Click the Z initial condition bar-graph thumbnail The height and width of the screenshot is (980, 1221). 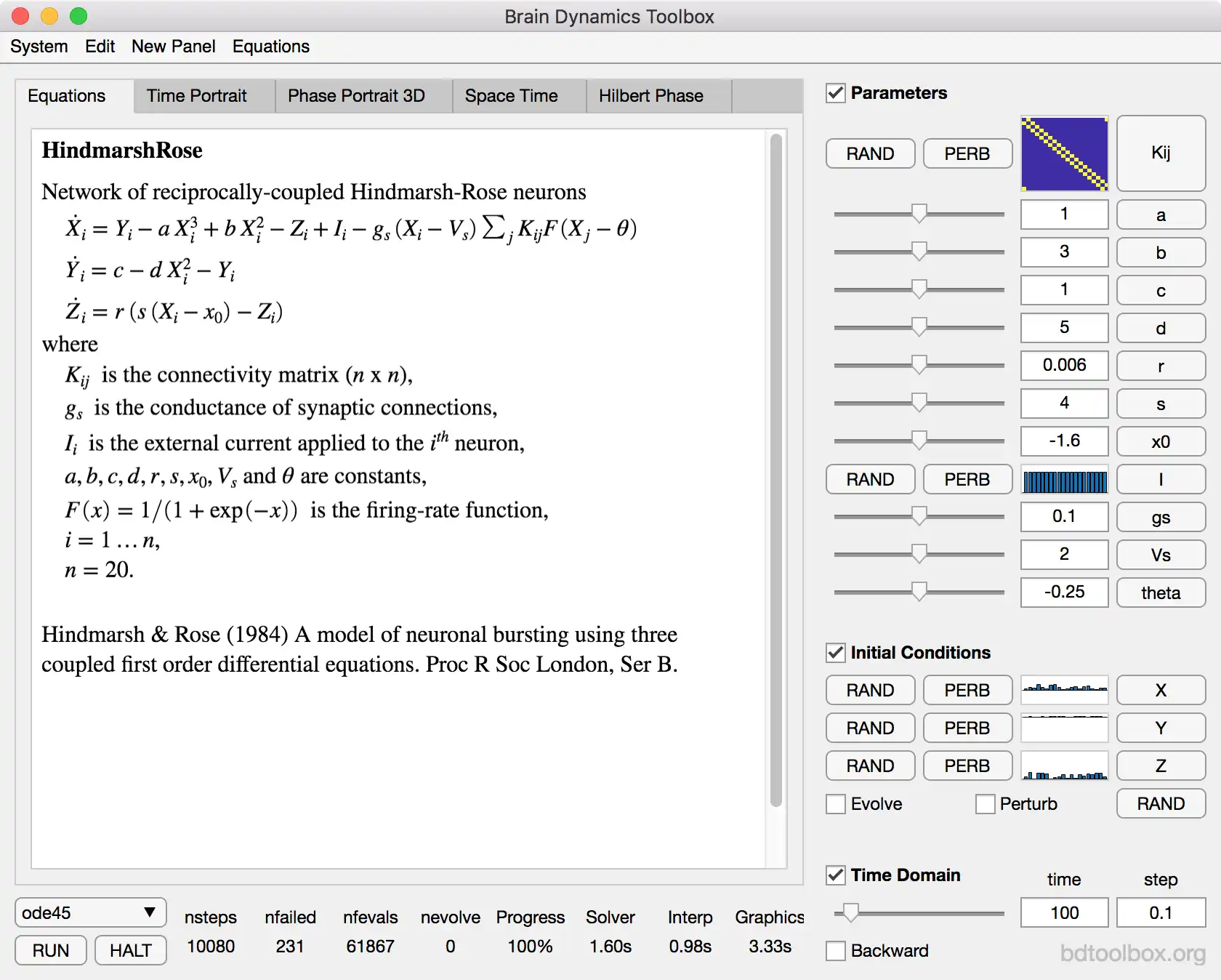point(1064,766)
